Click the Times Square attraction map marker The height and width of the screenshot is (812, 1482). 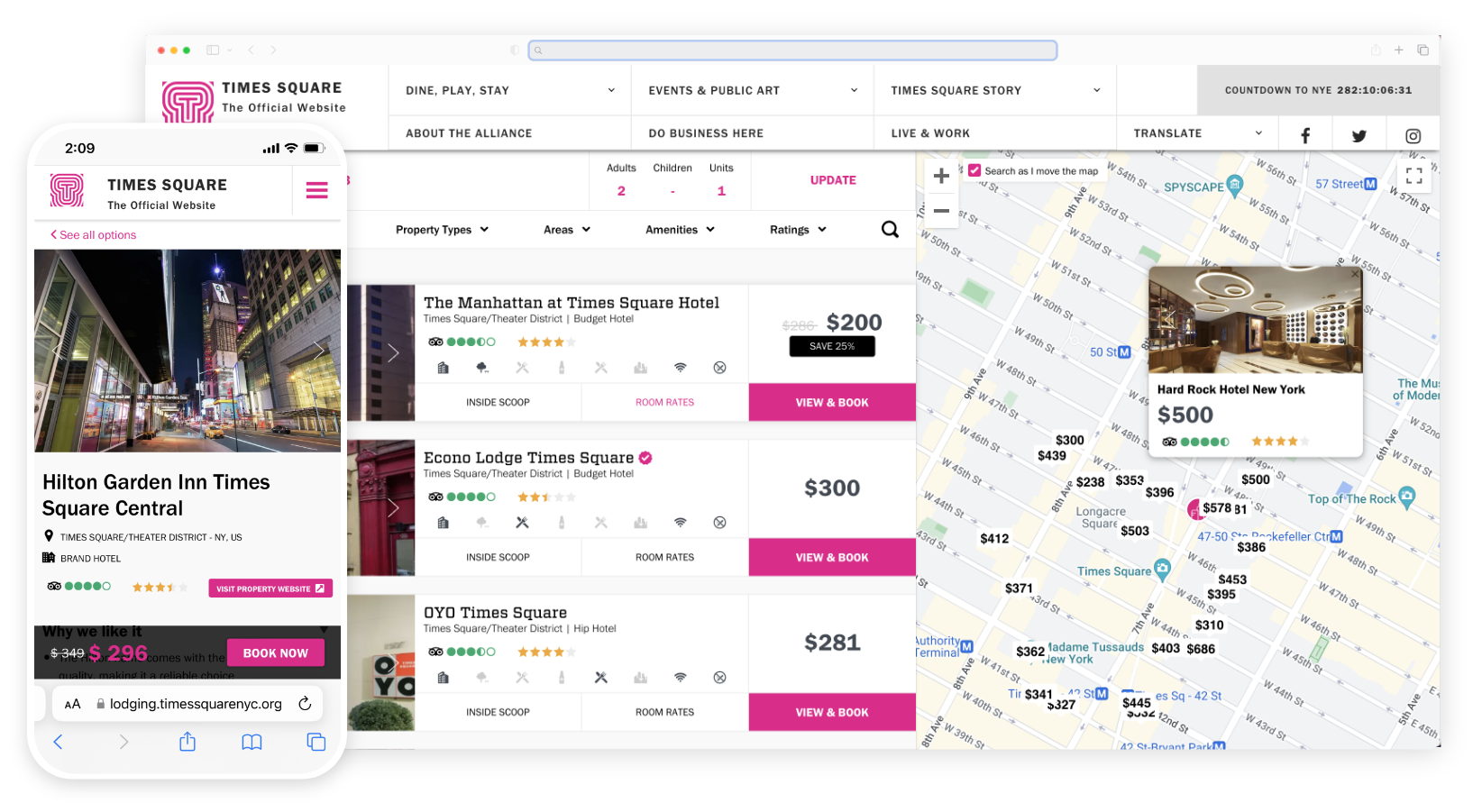click(1162, 569)
